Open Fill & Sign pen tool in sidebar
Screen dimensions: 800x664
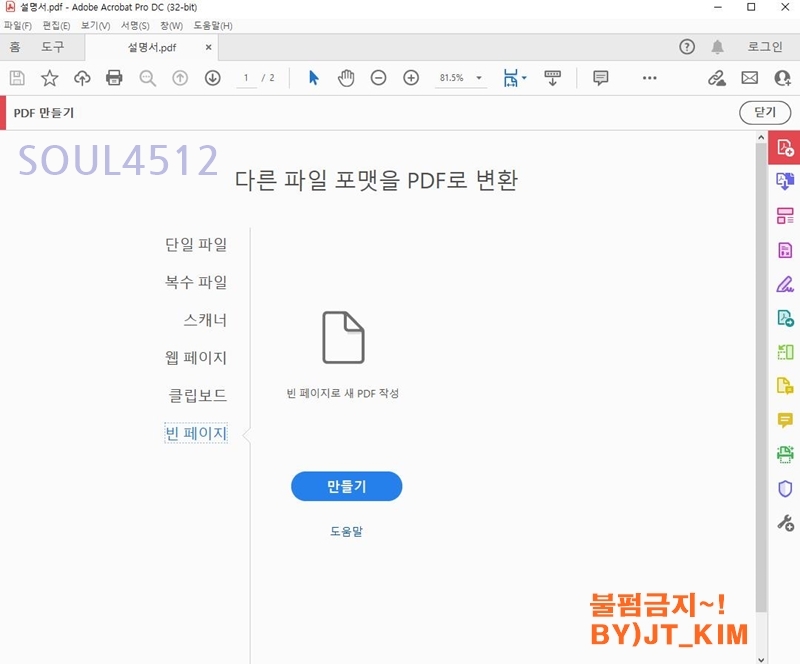(x=785, y=284)
